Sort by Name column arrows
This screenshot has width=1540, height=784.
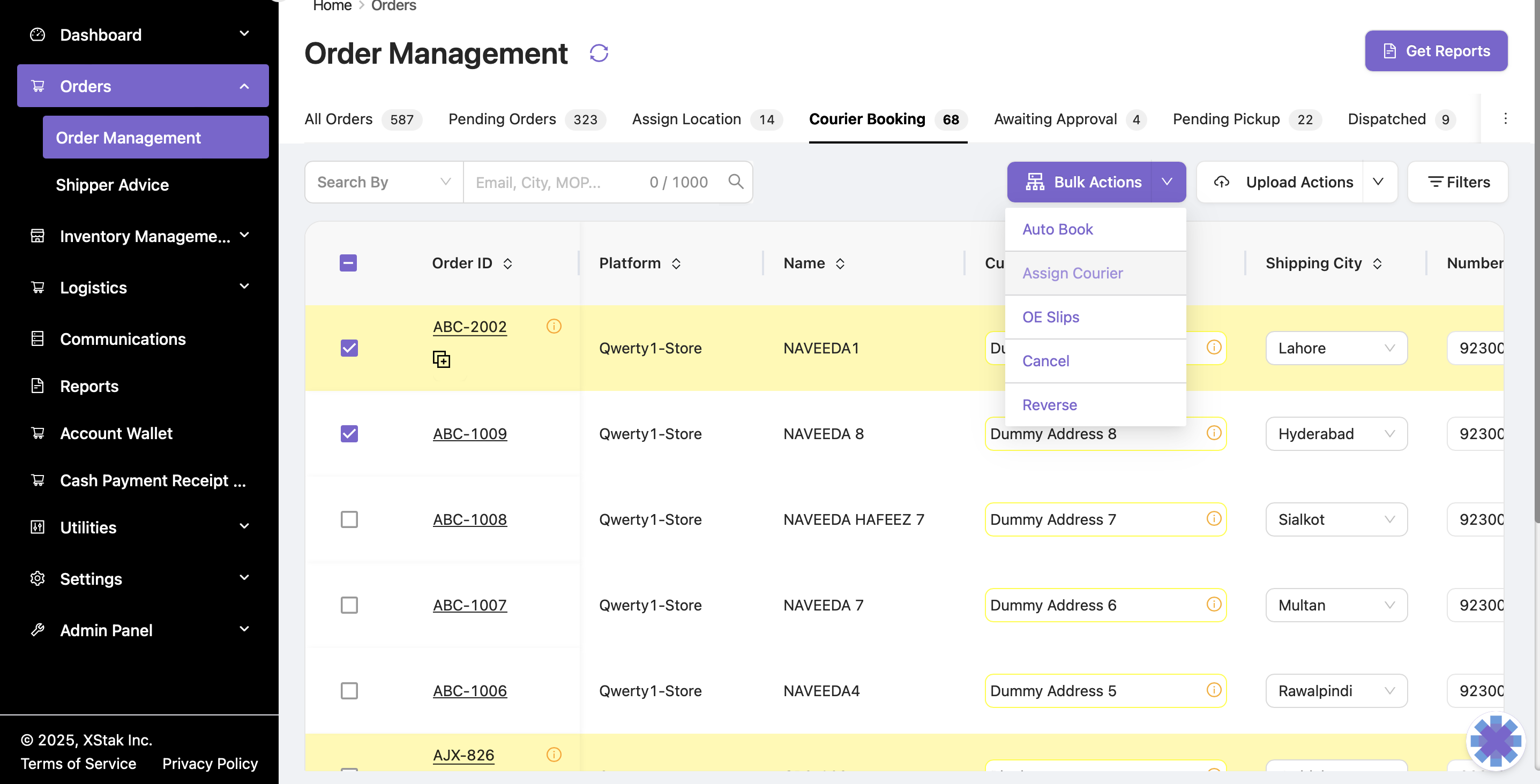[x=840, y=263]
